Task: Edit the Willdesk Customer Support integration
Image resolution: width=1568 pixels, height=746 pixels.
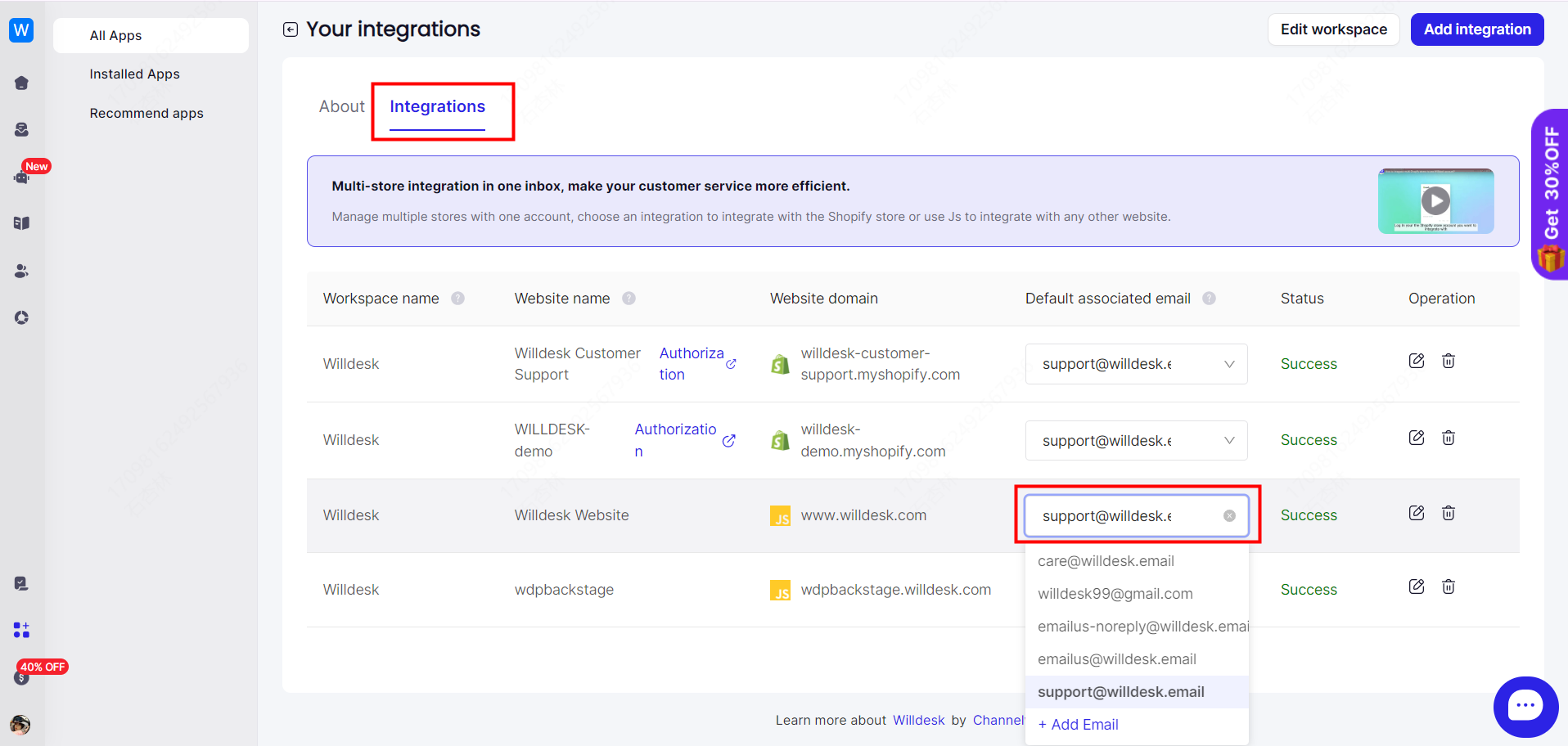Action: 1417,361
